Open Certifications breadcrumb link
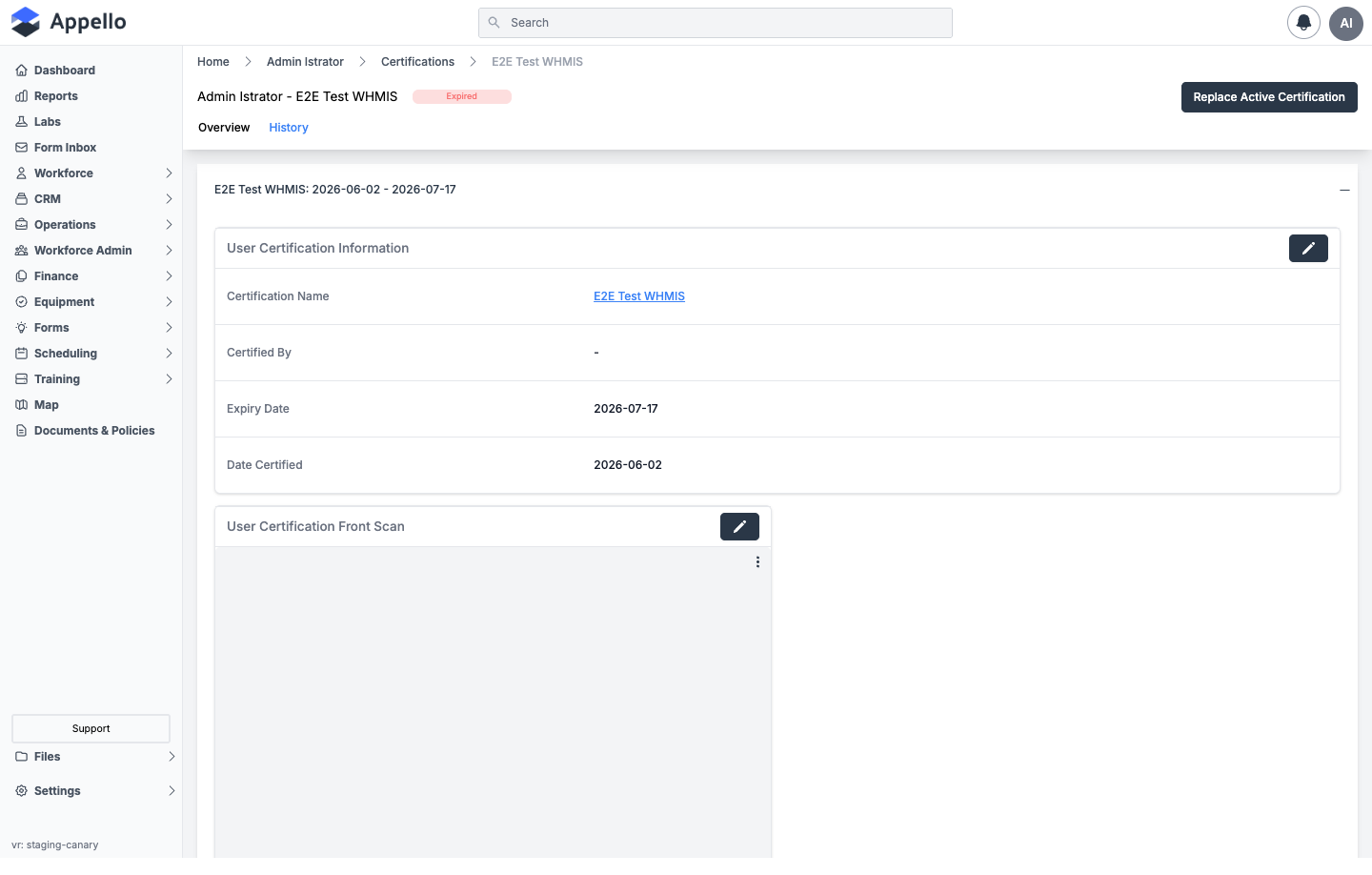1372x875 pixels. (417, 62)
